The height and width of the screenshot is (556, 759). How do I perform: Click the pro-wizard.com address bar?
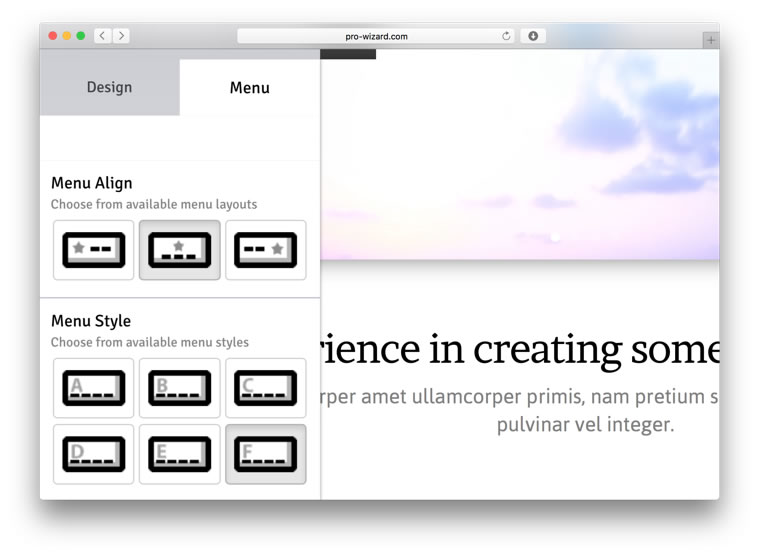pyautogui.click(x=376, y=36)
